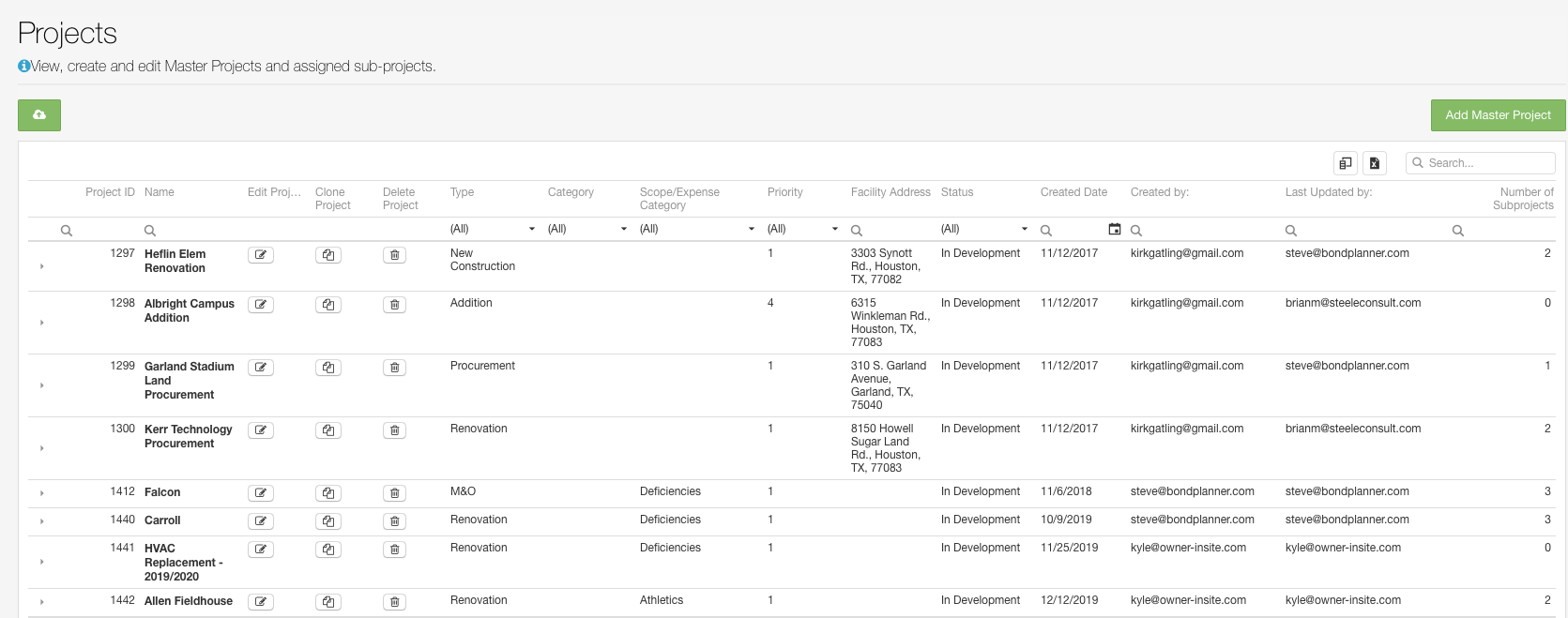Sort by Project ID column header
The height and width of the screenshot is (618, 1568).
110,192
